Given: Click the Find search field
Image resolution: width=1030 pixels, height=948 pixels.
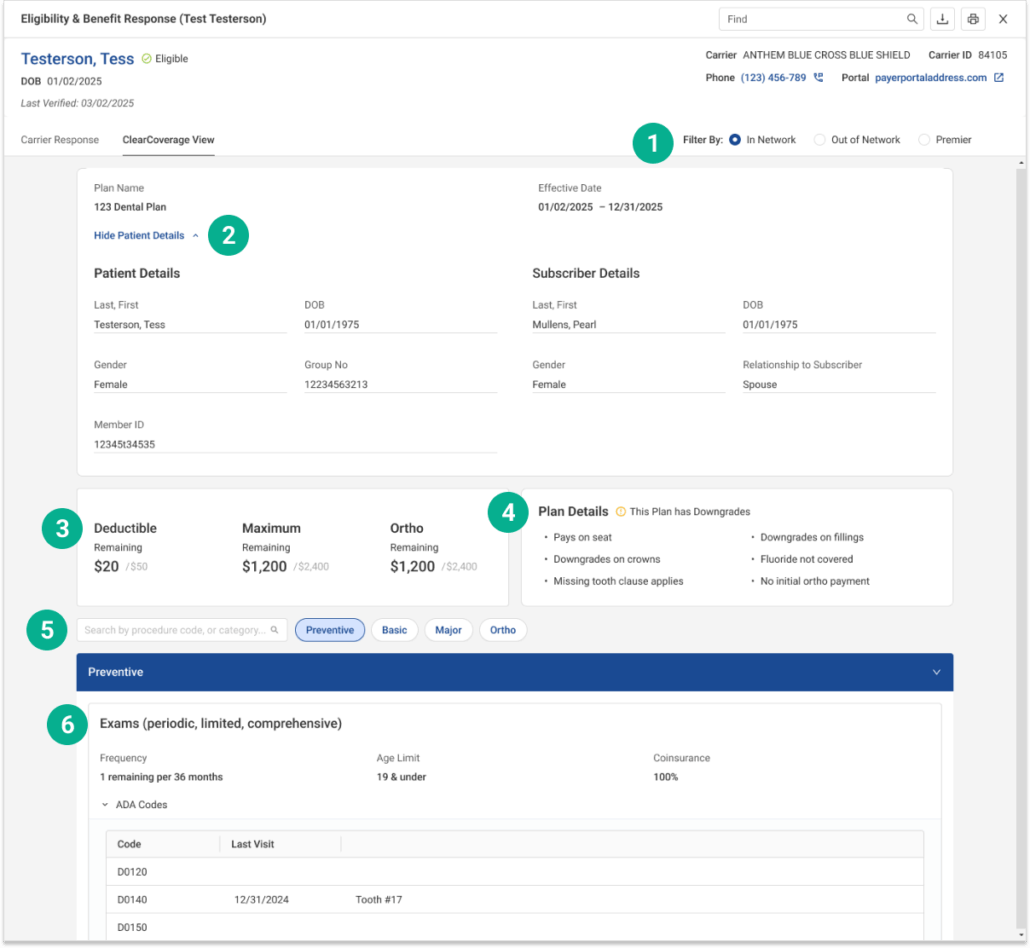Looking at the screenshot, I should point(810,19).
